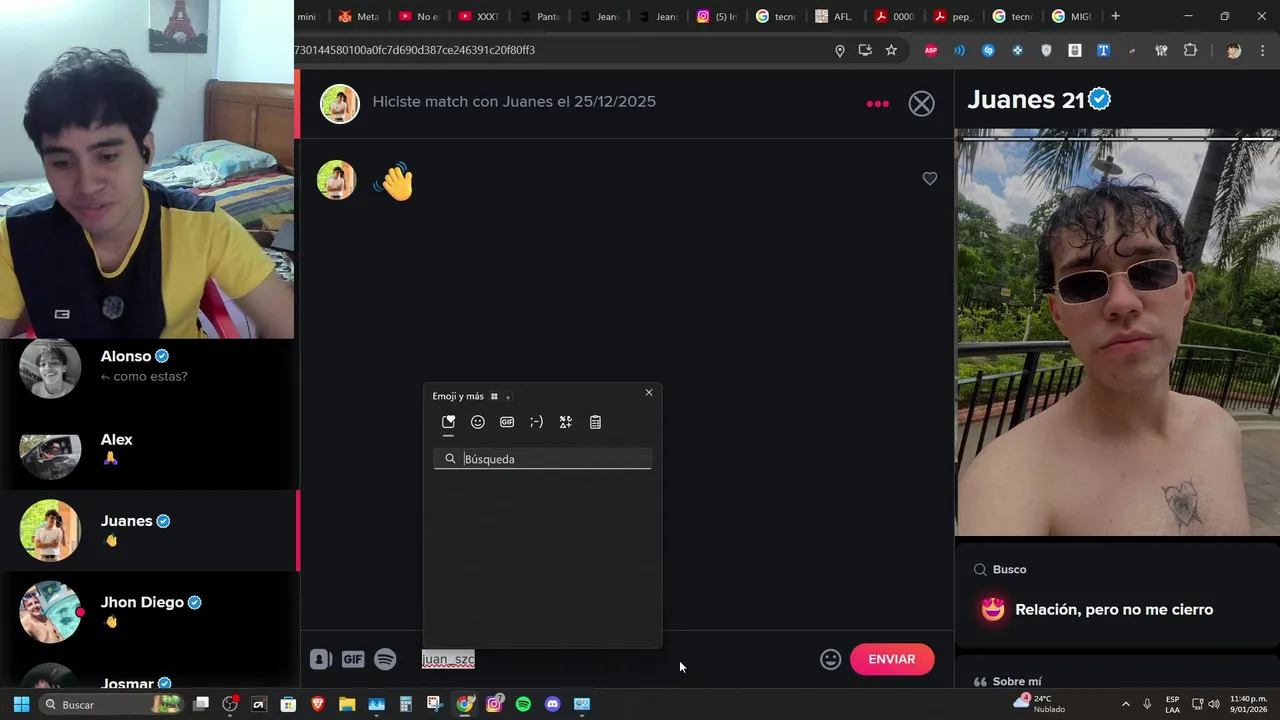Bookmark this page with star icon
This screenshot has height=720, width=1280.
click(891, 50)
